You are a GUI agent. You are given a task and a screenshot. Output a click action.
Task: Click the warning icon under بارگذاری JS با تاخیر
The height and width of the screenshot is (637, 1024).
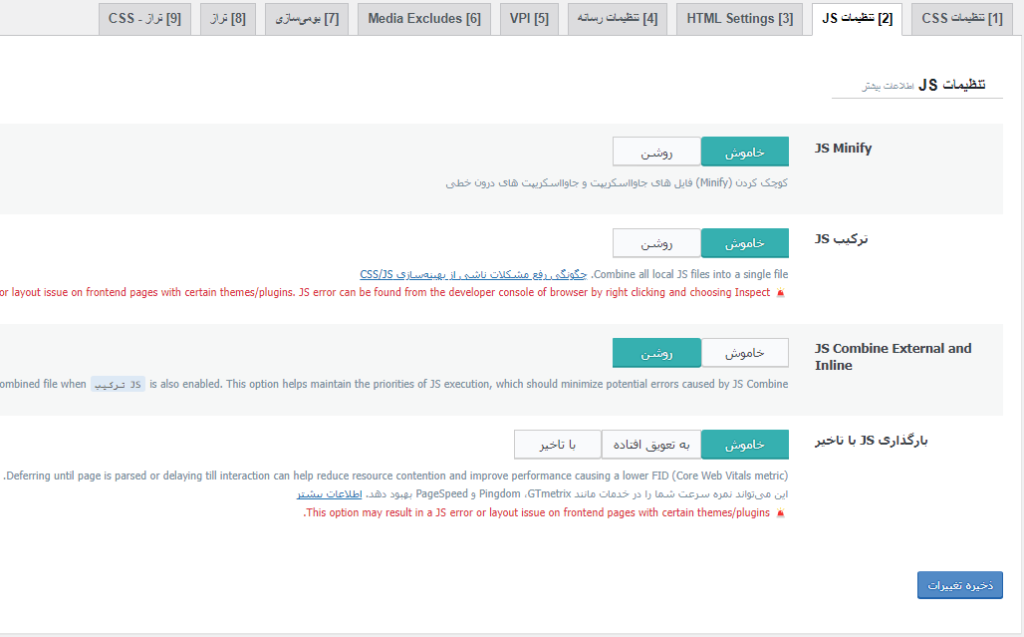780,513
